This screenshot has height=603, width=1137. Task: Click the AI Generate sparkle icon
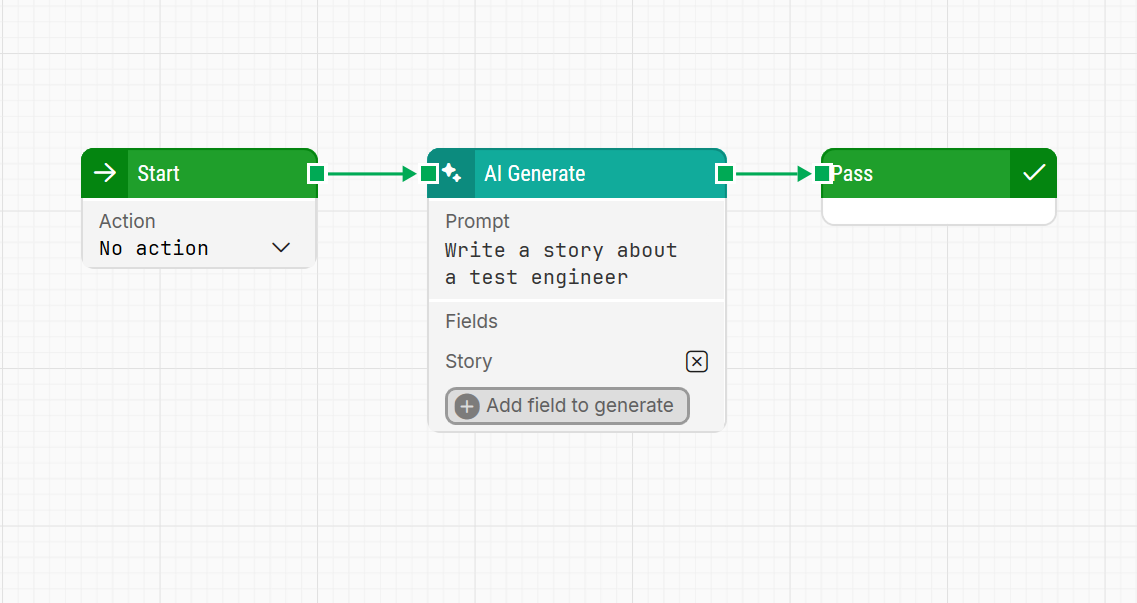452,173
